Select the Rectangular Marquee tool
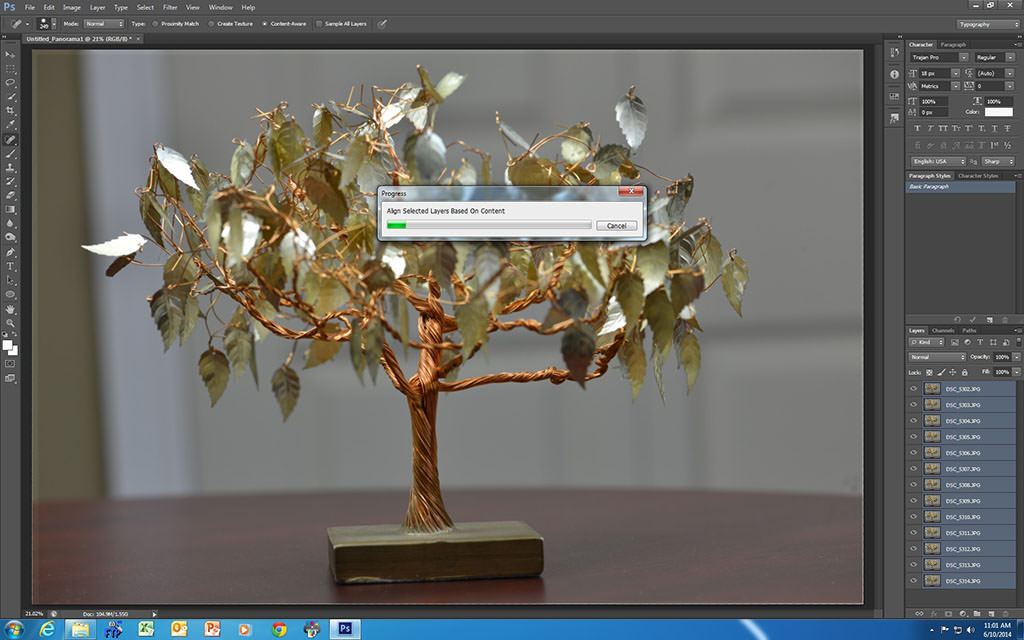1024x640 pixels. [10, 69]
